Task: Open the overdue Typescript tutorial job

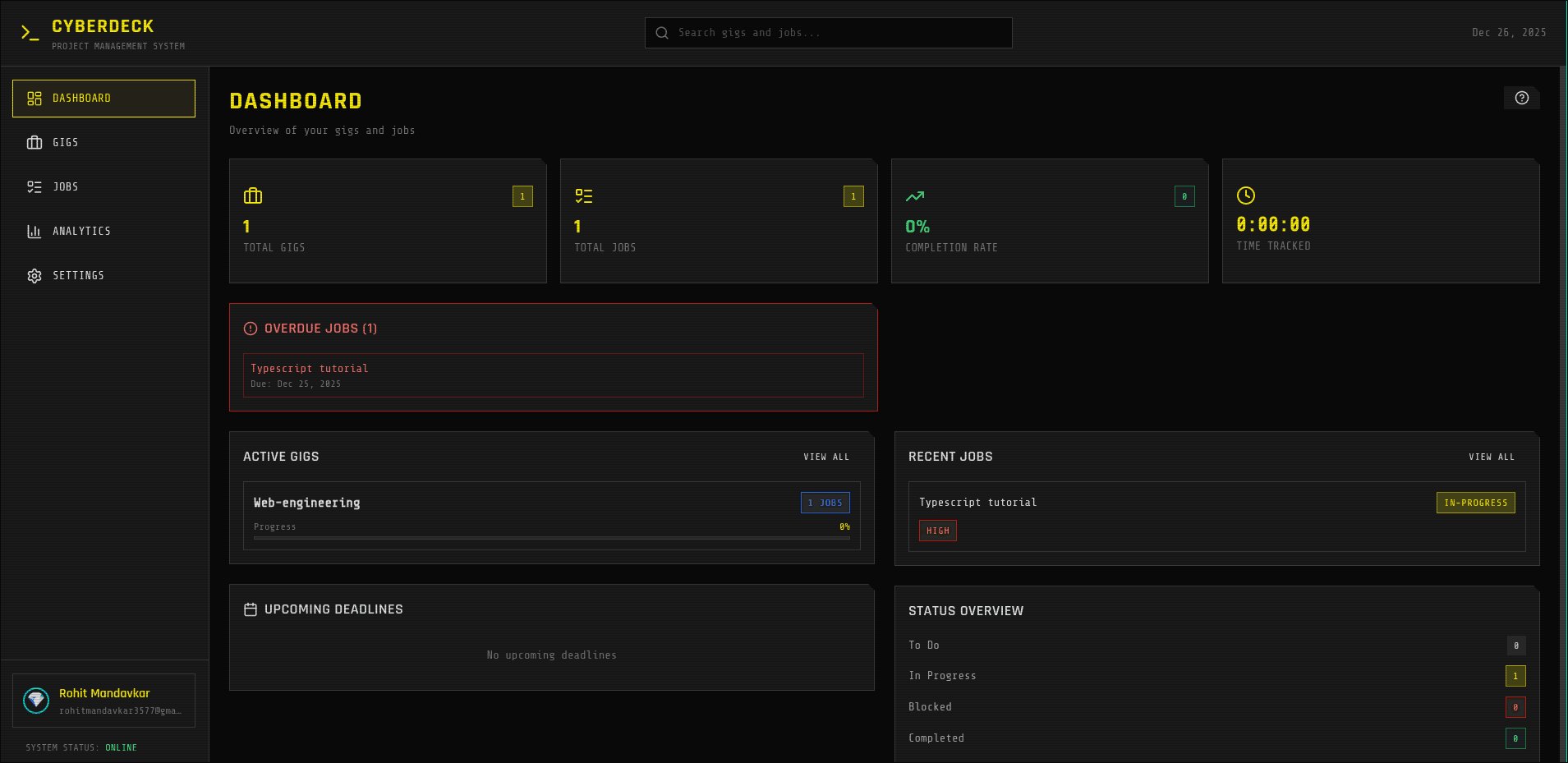Action: (553, 375)
